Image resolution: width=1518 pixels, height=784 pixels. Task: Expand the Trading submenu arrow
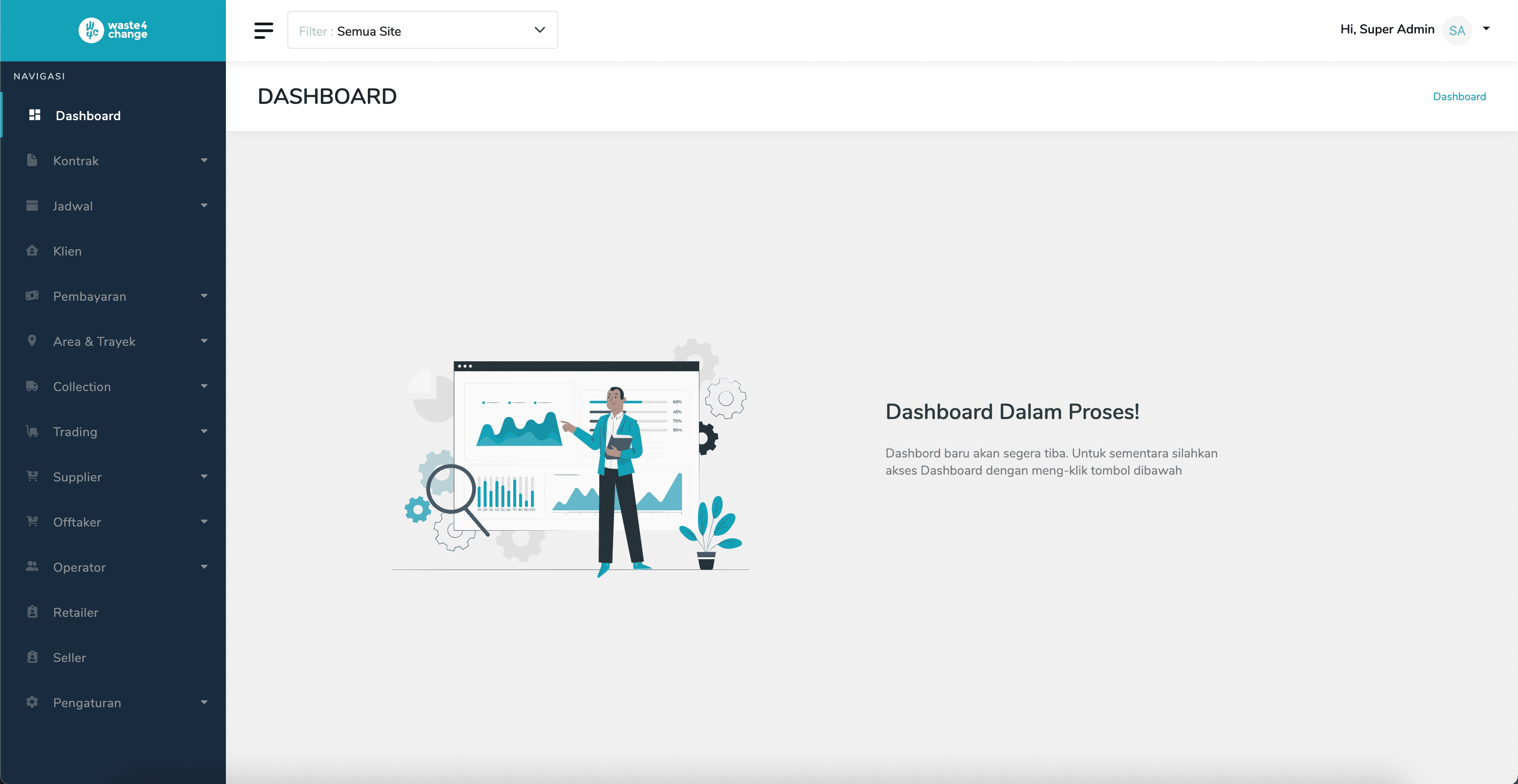click(204, 431)
